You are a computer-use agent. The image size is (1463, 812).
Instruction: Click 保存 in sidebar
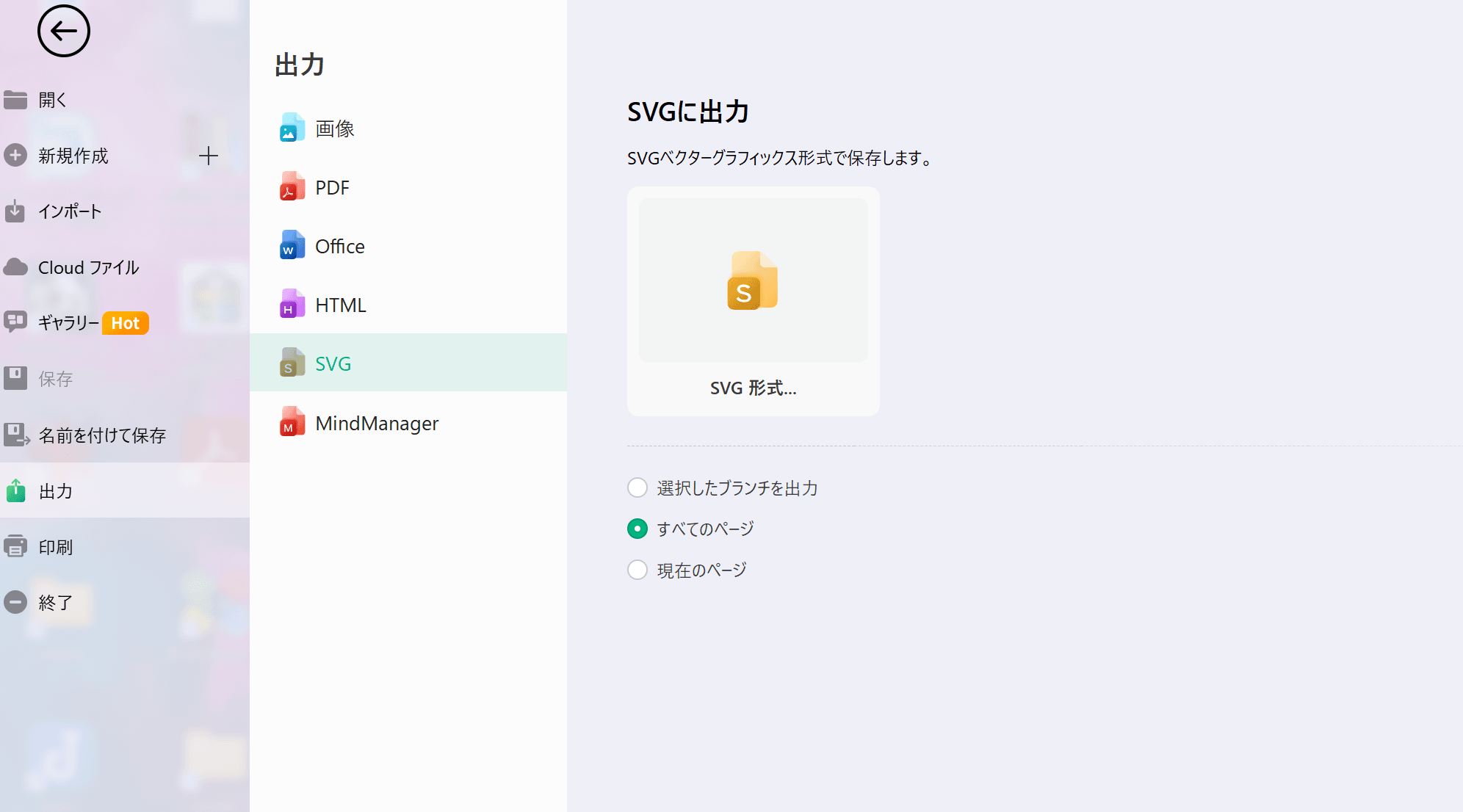125,379
